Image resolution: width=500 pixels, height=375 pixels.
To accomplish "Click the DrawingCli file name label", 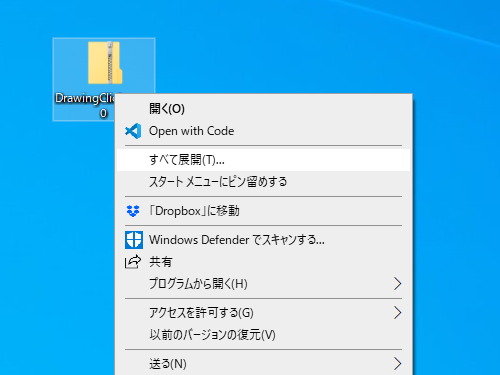I will tap(85, 105).
